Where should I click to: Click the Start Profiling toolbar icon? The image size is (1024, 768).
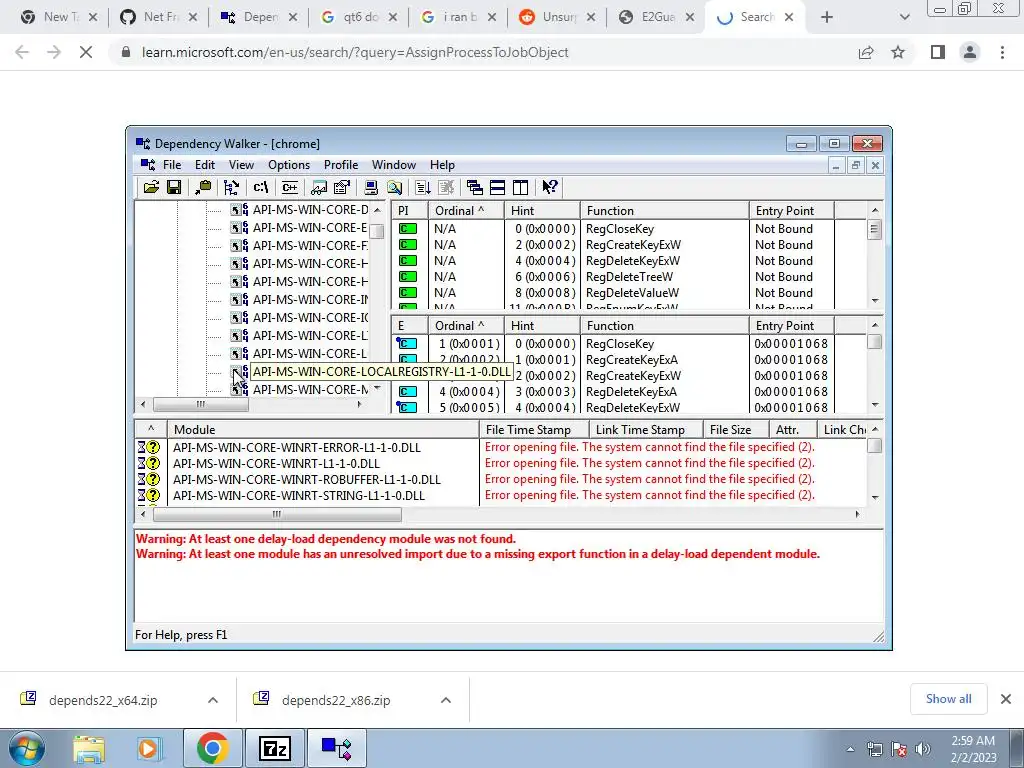423,187
